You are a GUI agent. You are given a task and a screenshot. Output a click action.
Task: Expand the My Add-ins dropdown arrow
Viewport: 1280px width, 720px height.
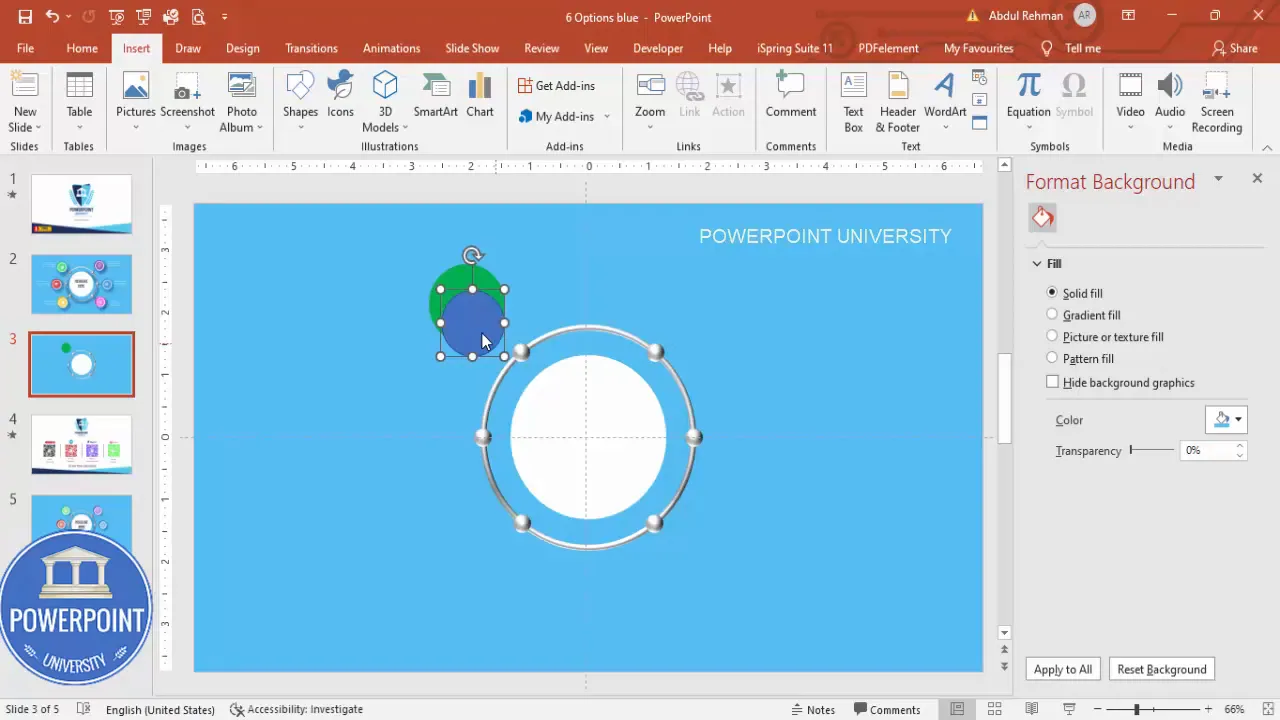coord(606,117)
